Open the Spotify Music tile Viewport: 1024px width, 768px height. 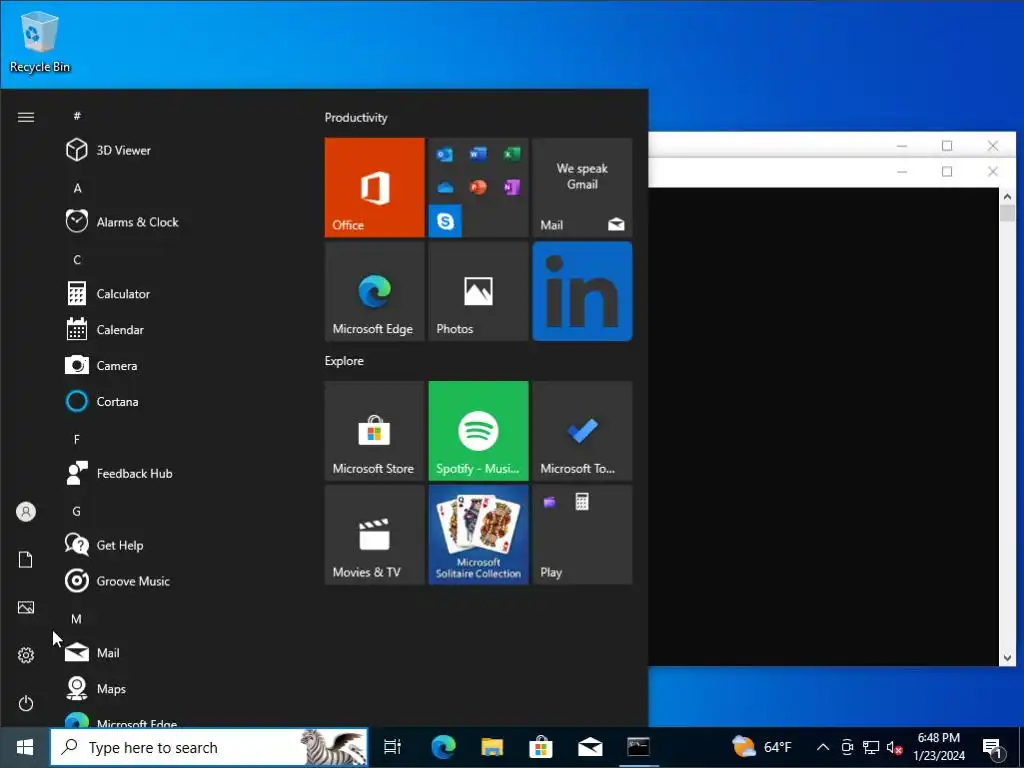(478, 431)
